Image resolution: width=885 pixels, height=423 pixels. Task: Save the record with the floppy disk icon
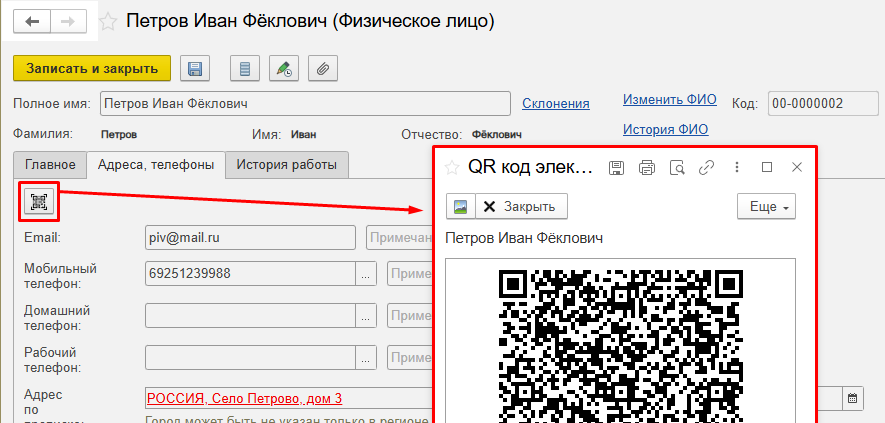tap(195, 69)
